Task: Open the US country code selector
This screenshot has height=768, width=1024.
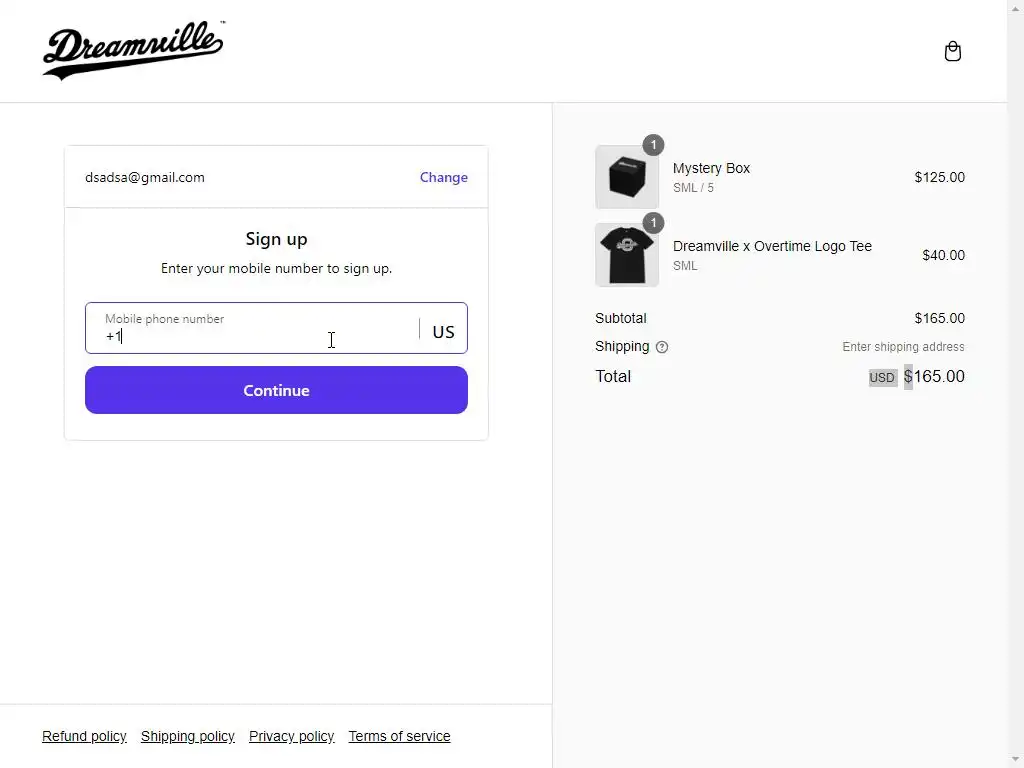Action: coord(443,331)
